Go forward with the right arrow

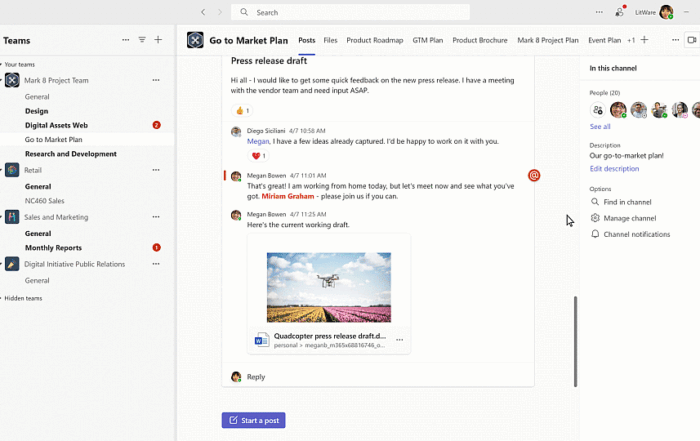(220, 12)
